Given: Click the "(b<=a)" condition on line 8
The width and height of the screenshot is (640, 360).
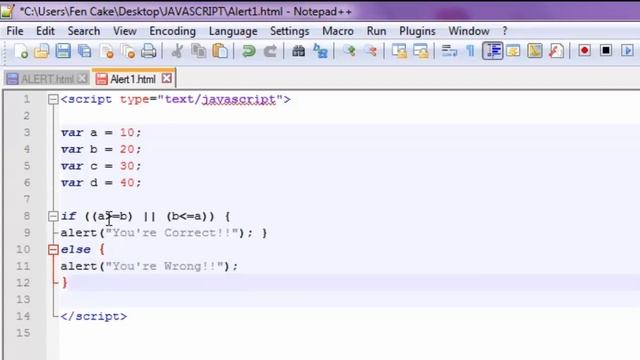Looking at the screenshot, I should click(186, 216).
